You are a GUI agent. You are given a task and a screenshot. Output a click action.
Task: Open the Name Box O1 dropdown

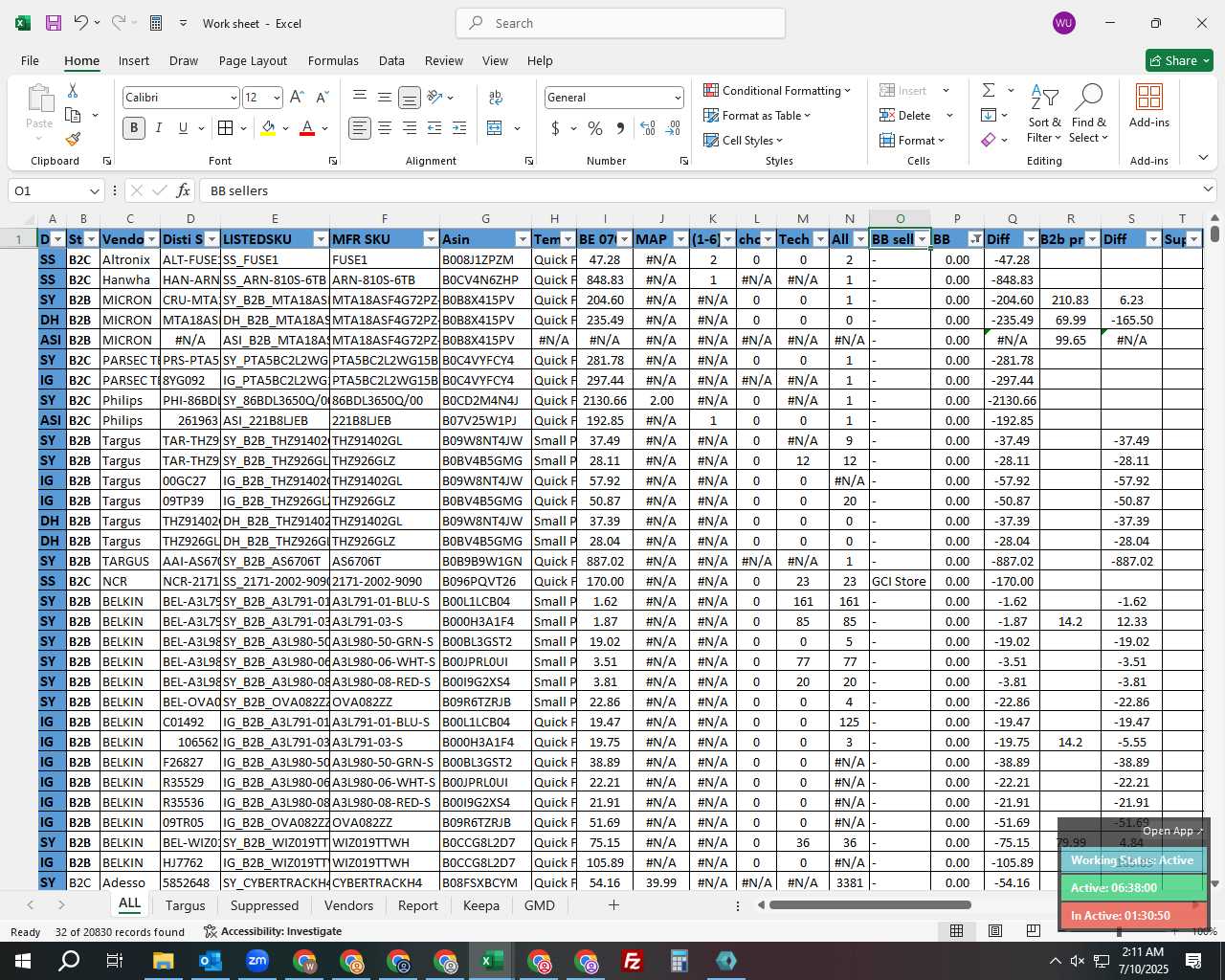pyautogui.click(x=94, y=190)
